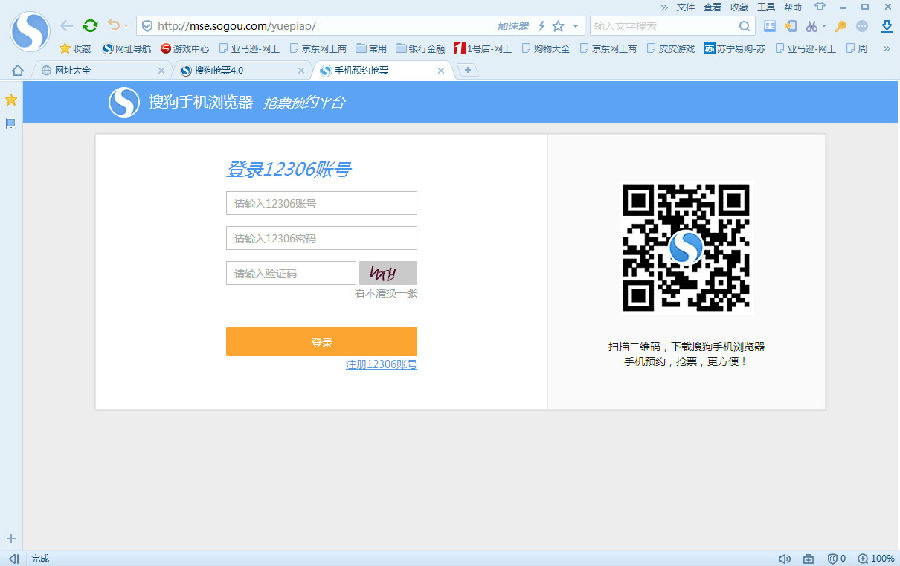Image resolution: width=900 pixels, height=566 pixels.
Task: Click the green refresh page icon
Action: (90, 25)
